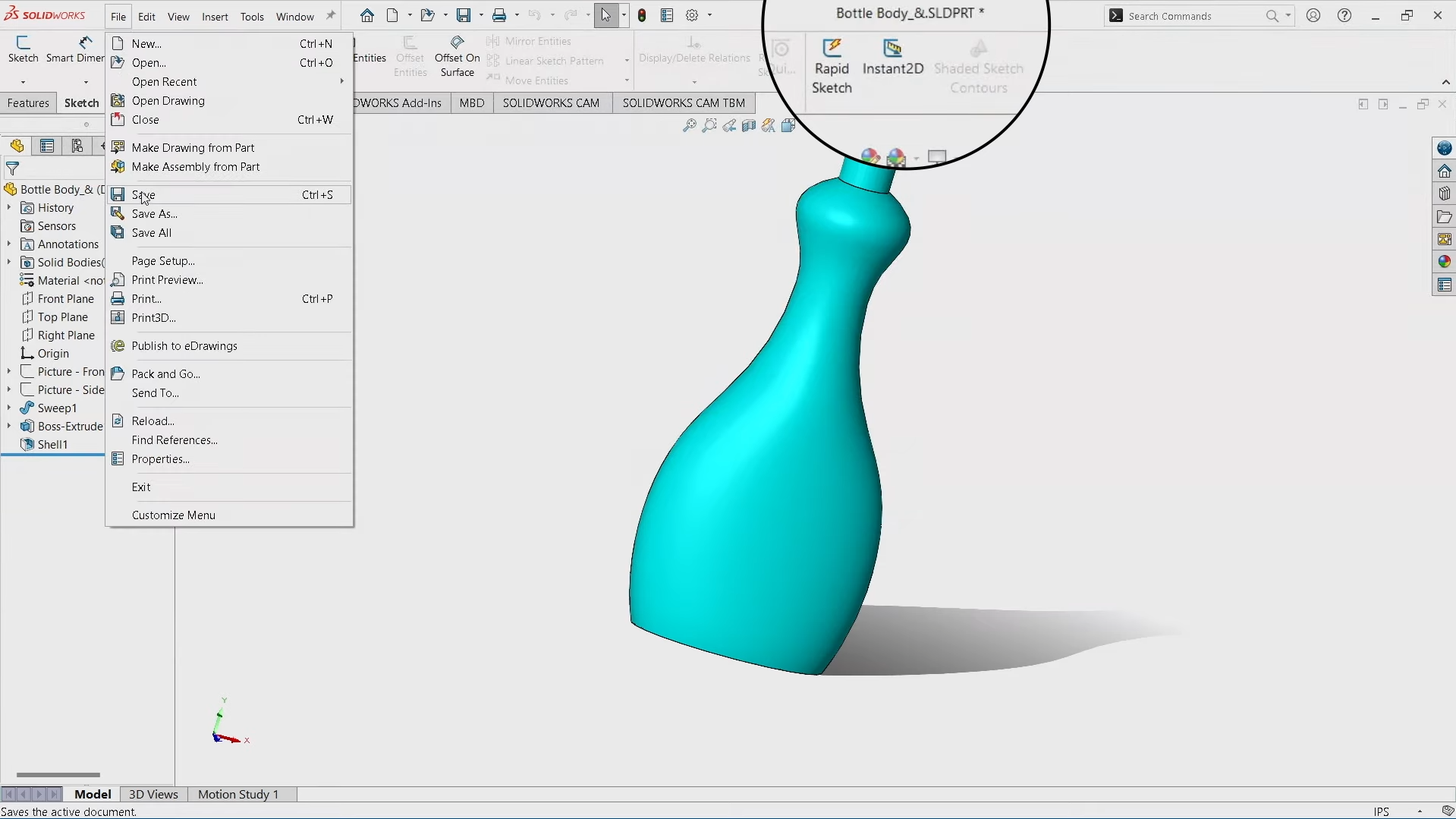The height and width of the screenshot is (819, 1456).
Task: Open the Open Recent submenu arrow
Action: point(341,81)
